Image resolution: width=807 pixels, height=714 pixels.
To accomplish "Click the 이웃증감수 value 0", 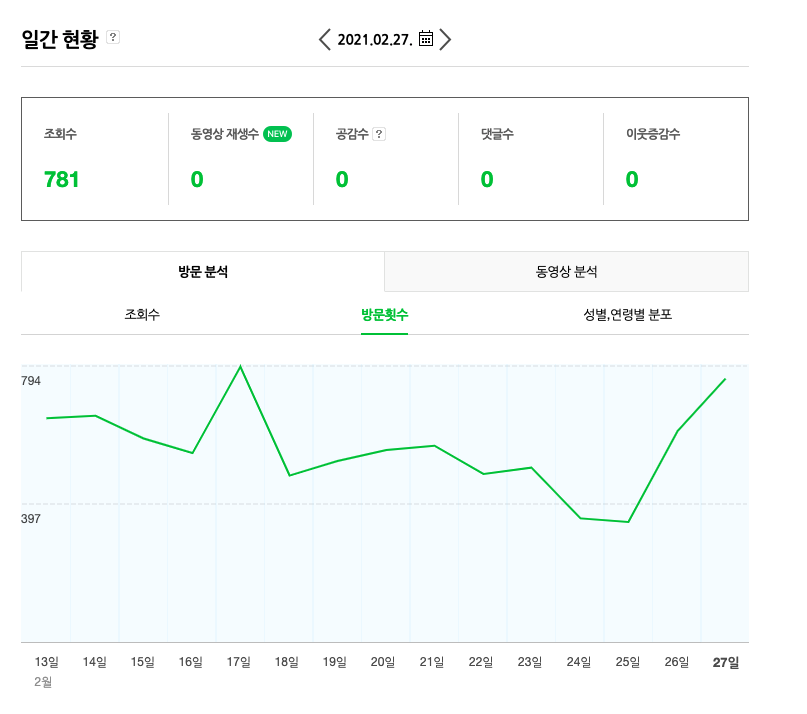I will pyautogui.click(x=632, y=180).
